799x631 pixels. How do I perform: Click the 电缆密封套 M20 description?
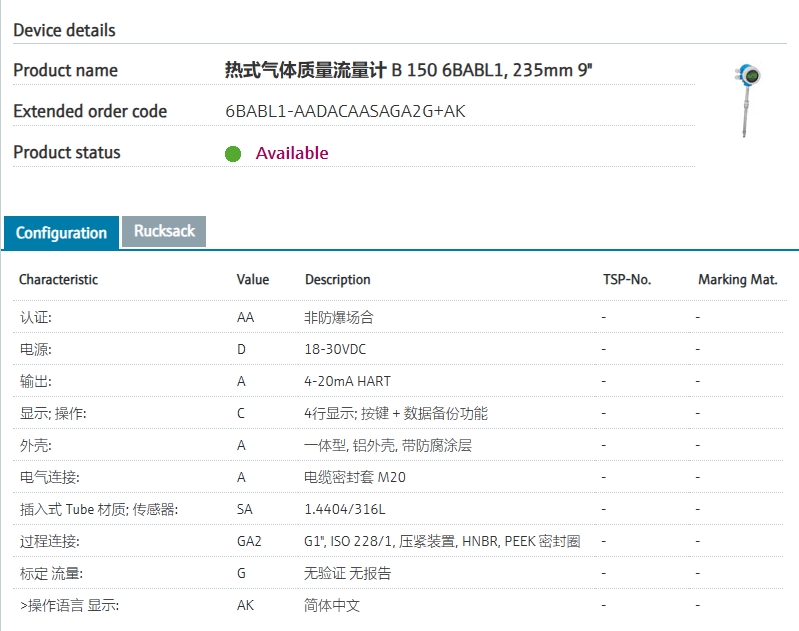pos(355,477)
